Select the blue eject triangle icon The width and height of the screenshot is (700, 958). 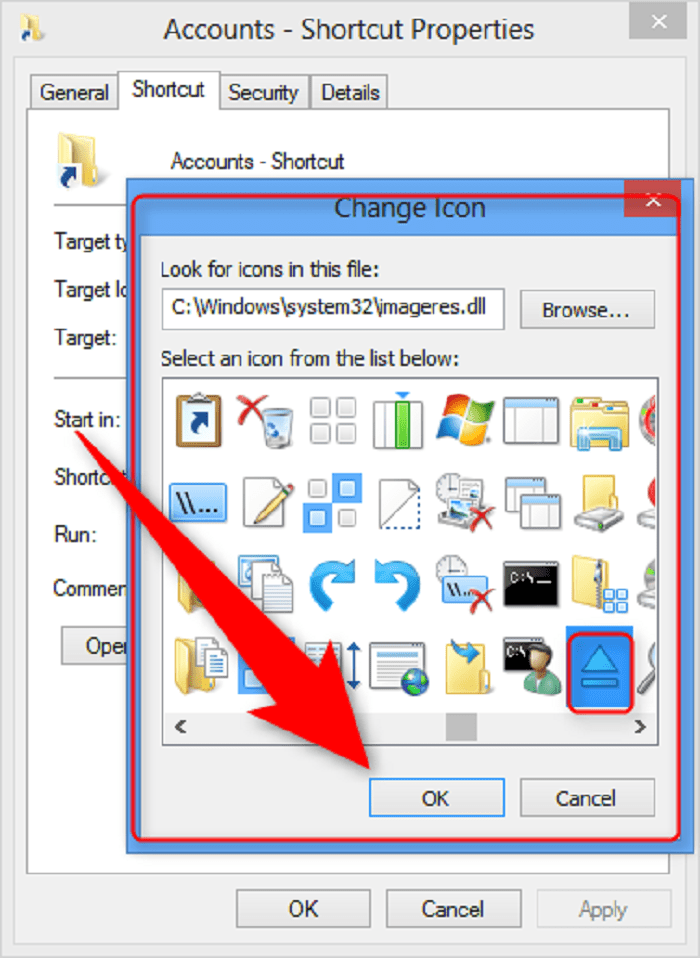click(x=599, y=671)
